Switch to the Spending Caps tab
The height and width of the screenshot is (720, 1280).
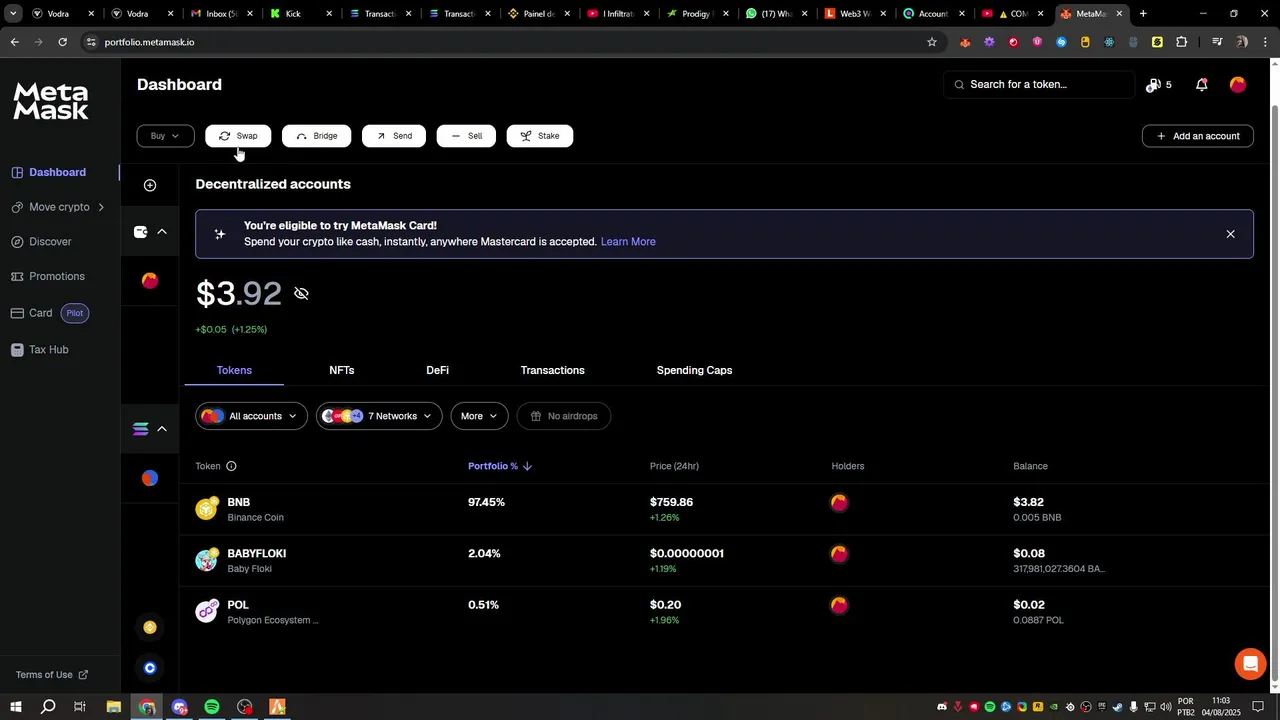pos(694,370)
